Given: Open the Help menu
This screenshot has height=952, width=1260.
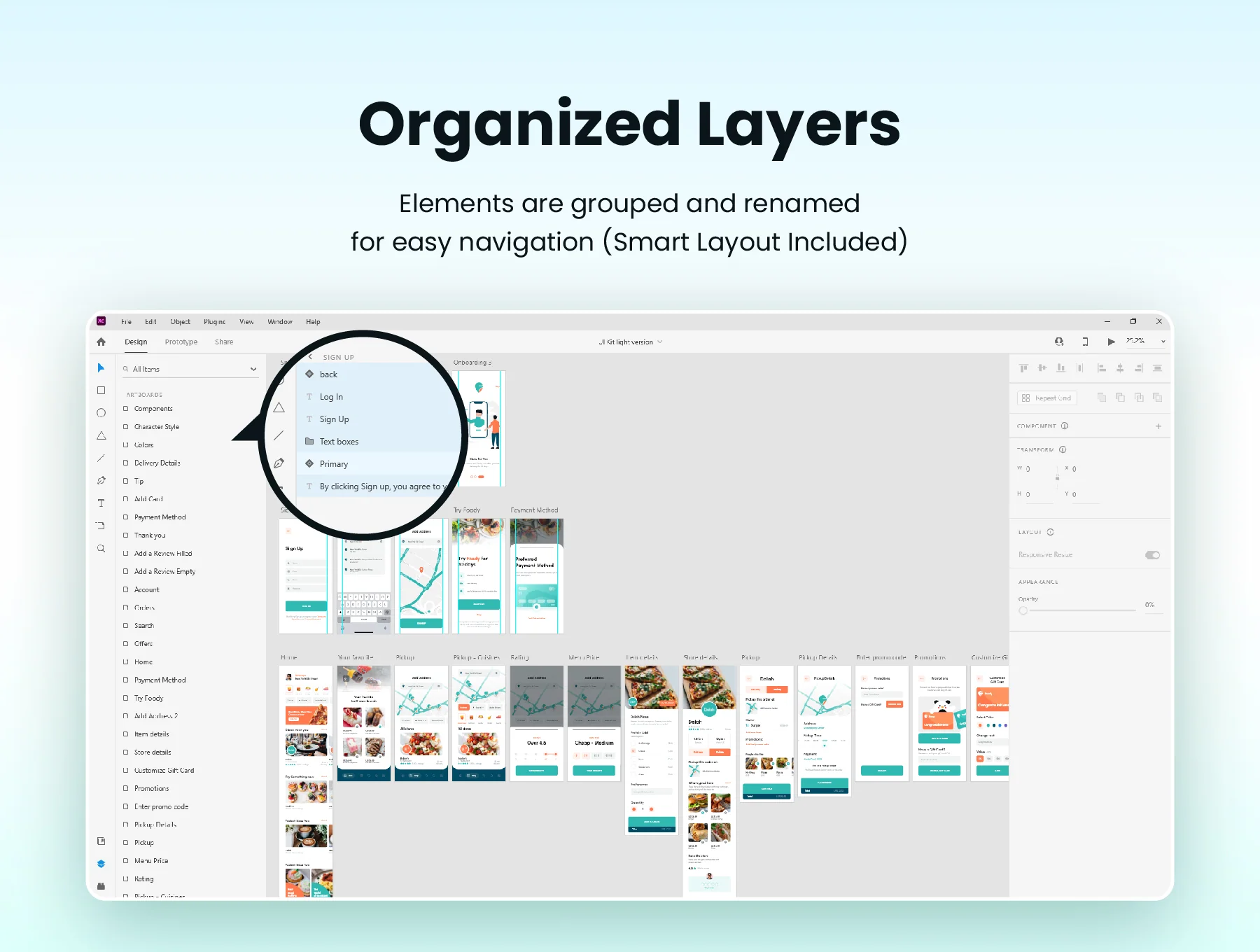Looking at the screenshot, I should point(313,322).
